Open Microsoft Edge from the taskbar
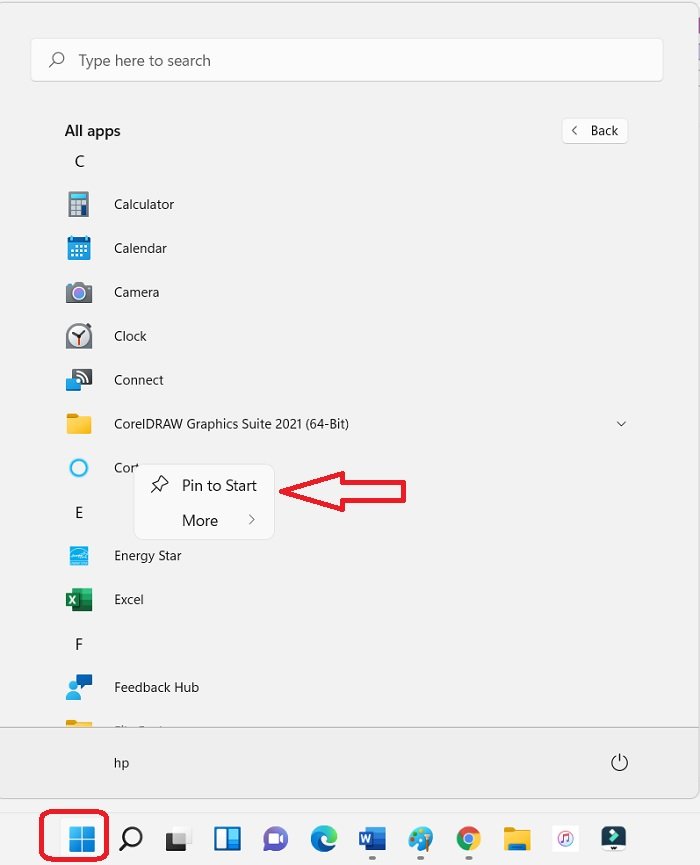Viewport: 700px width, 865px height. [x=324, y=839]
